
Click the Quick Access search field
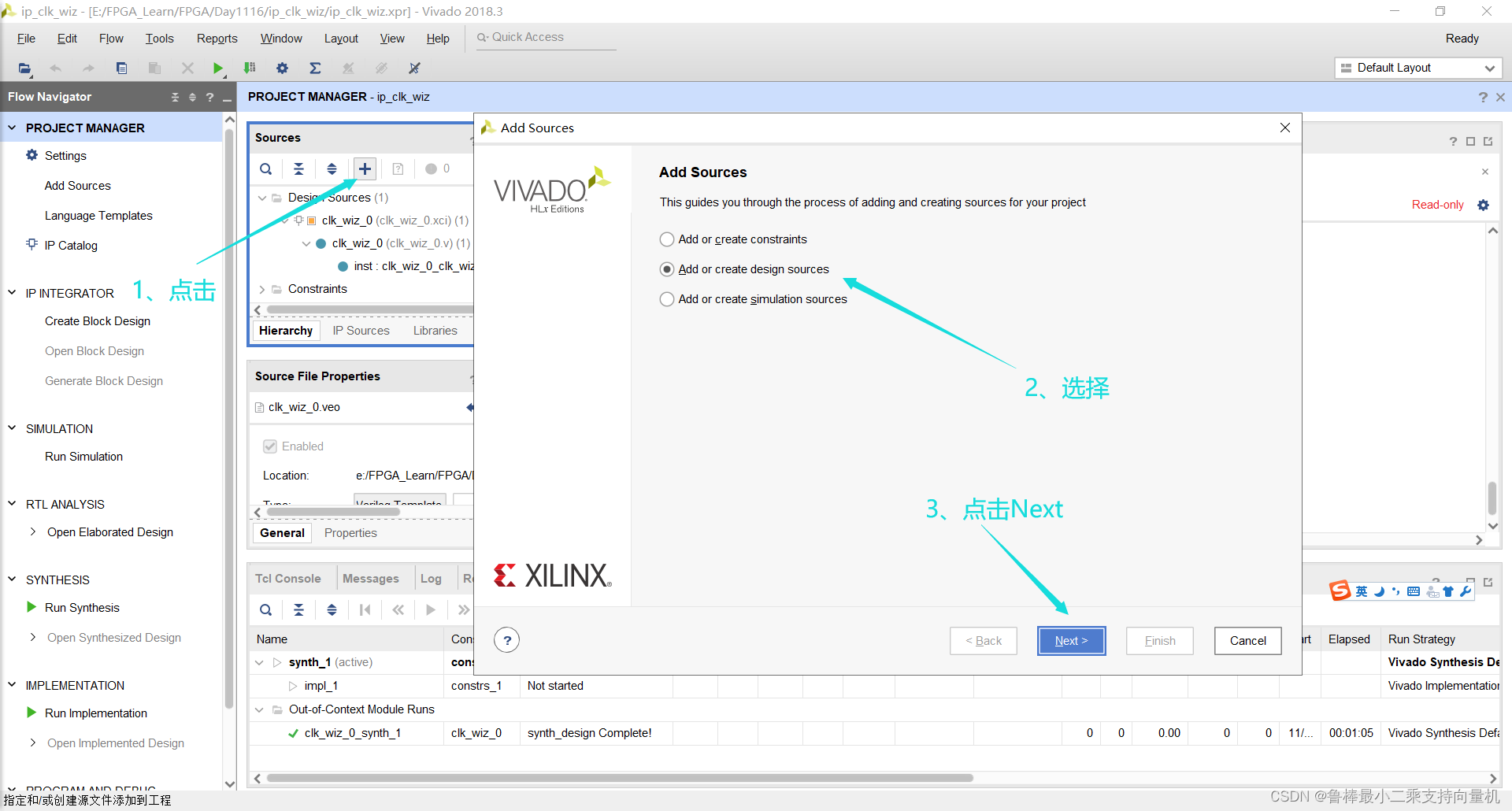point(546,38)
